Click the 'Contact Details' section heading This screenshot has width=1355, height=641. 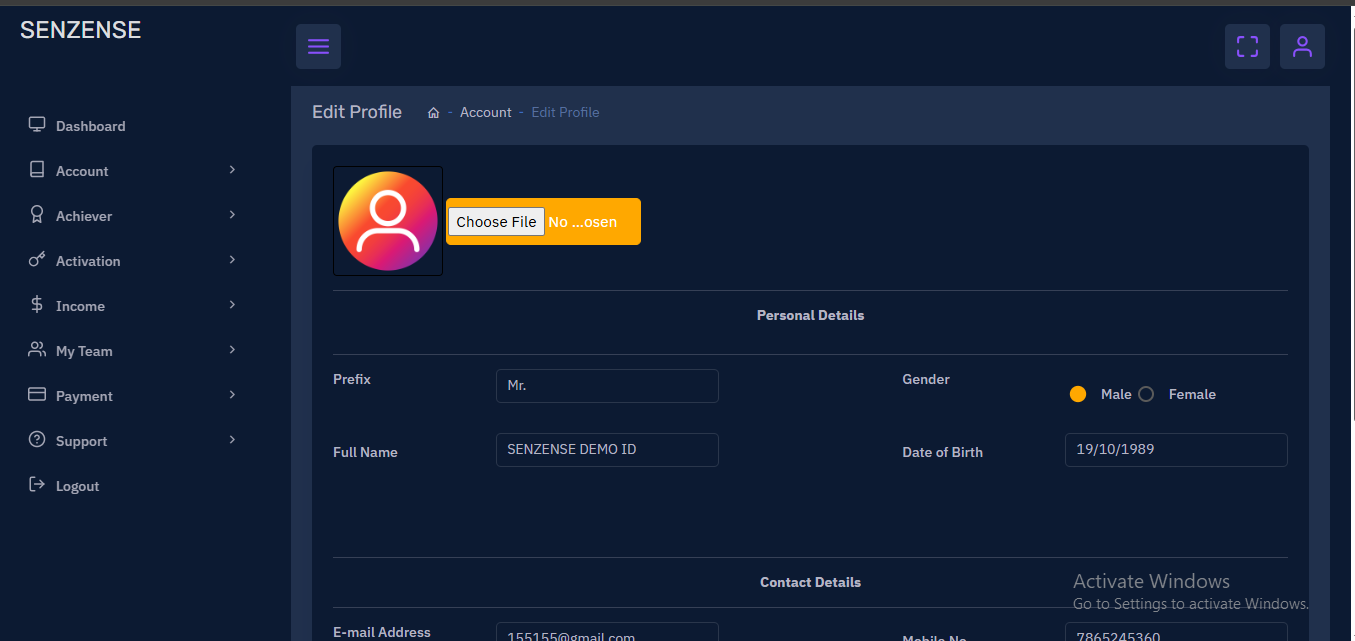coord(810,582)
